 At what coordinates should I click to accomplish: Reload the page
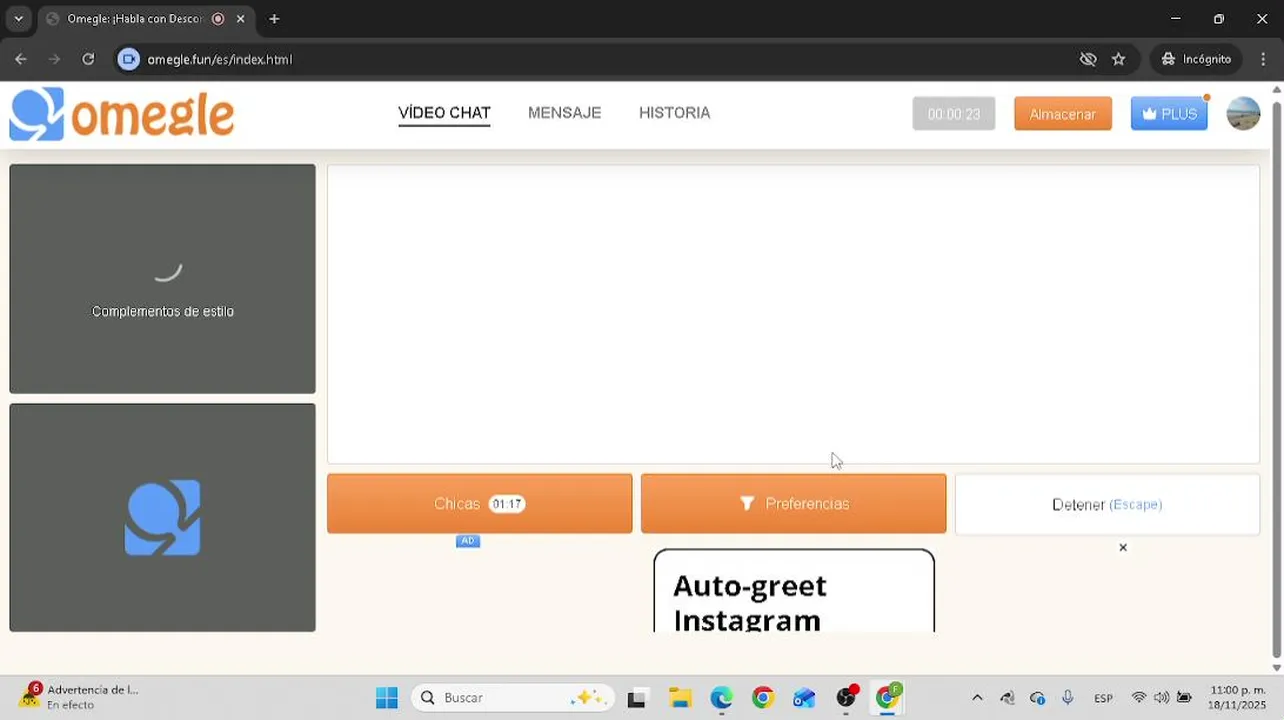click(88, 59)
